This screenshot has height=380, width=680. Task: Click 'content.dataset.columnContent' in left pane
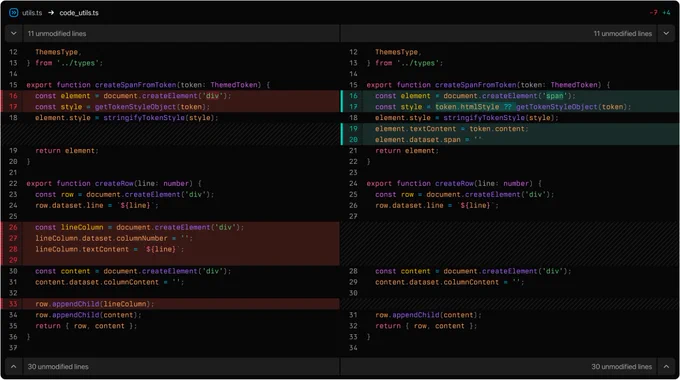point(97,282)
